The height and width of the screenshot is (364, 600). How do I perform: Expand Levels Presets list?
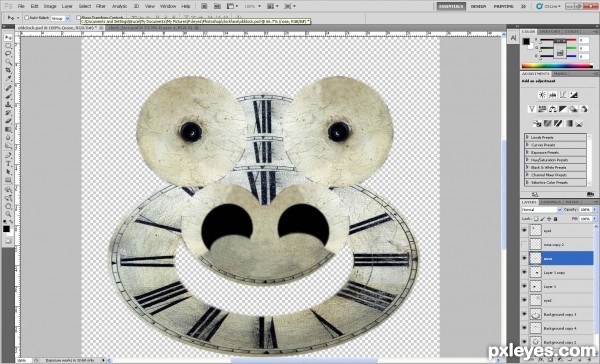[527, 137]
